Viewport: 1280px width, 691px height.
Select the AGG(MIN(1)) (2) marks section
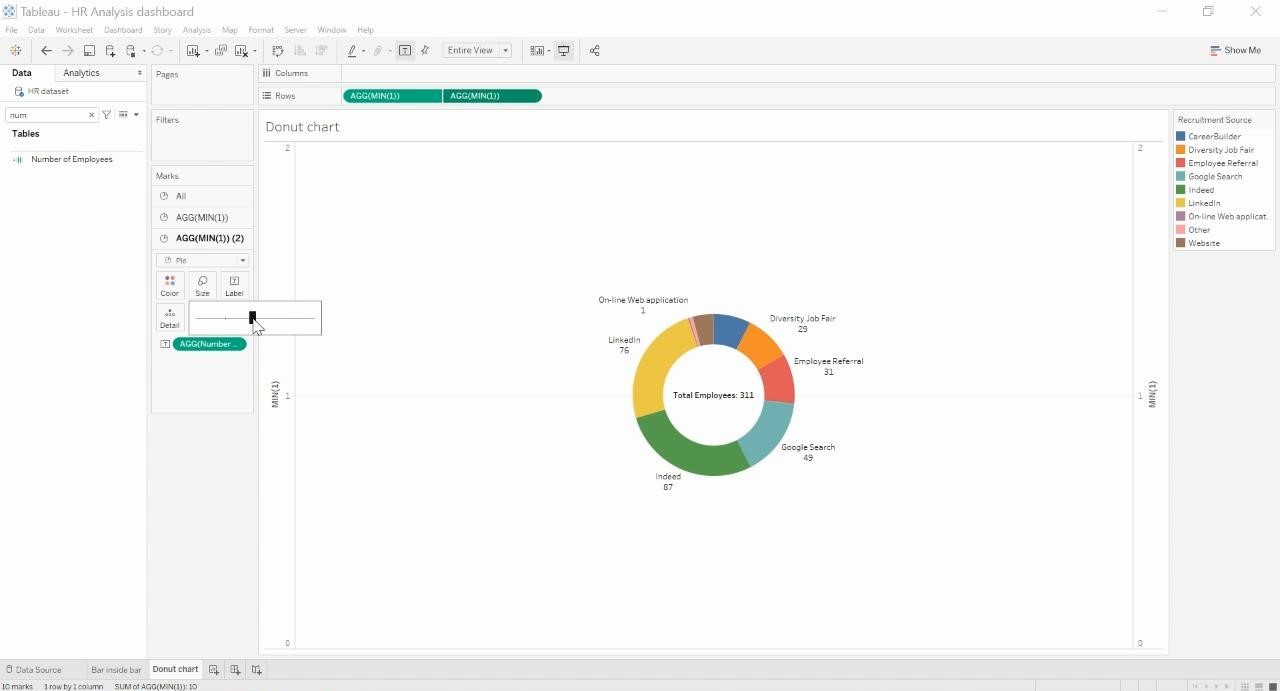pos(202,238)
